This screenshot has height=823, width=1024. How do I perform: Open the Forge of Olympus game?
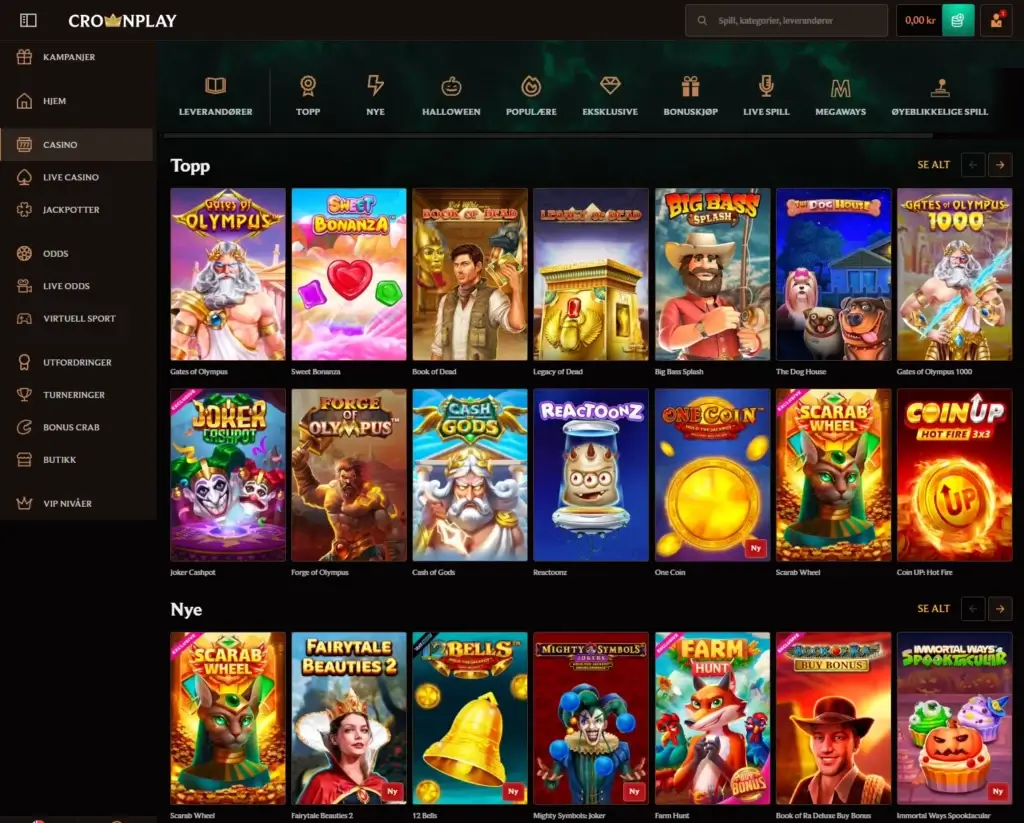(349, 475)
